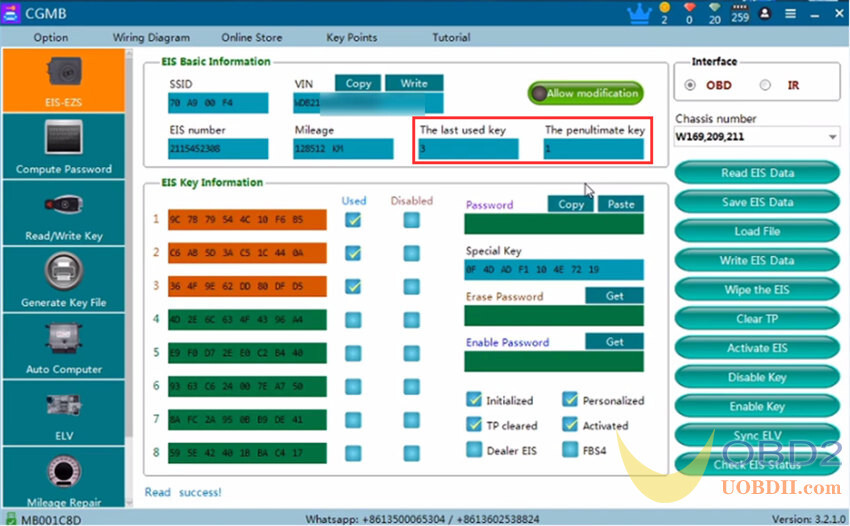
Task: Open the Wiring Diagram menu
Action: coord(151,37)
